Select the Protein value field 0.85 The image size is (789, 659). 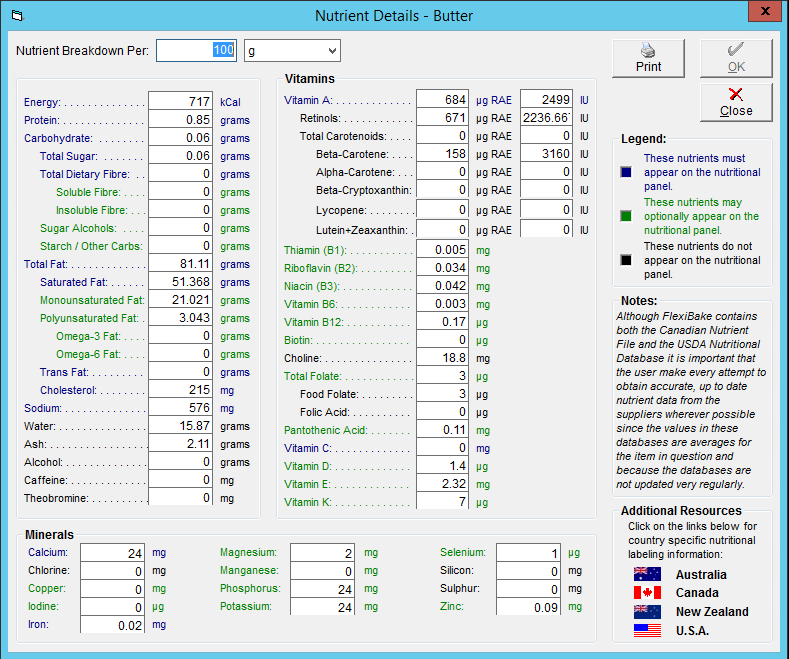[x=181, y=120]
